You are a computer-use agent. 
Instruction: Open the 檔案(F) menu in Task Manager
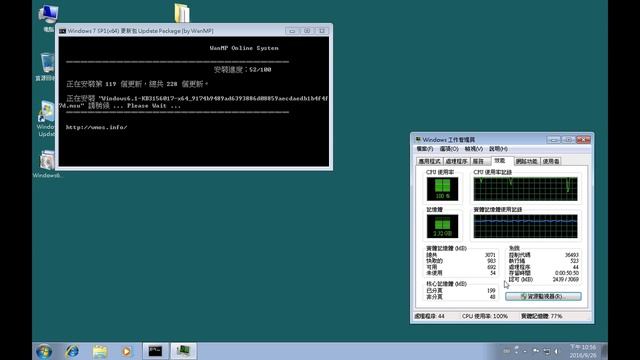424,149
